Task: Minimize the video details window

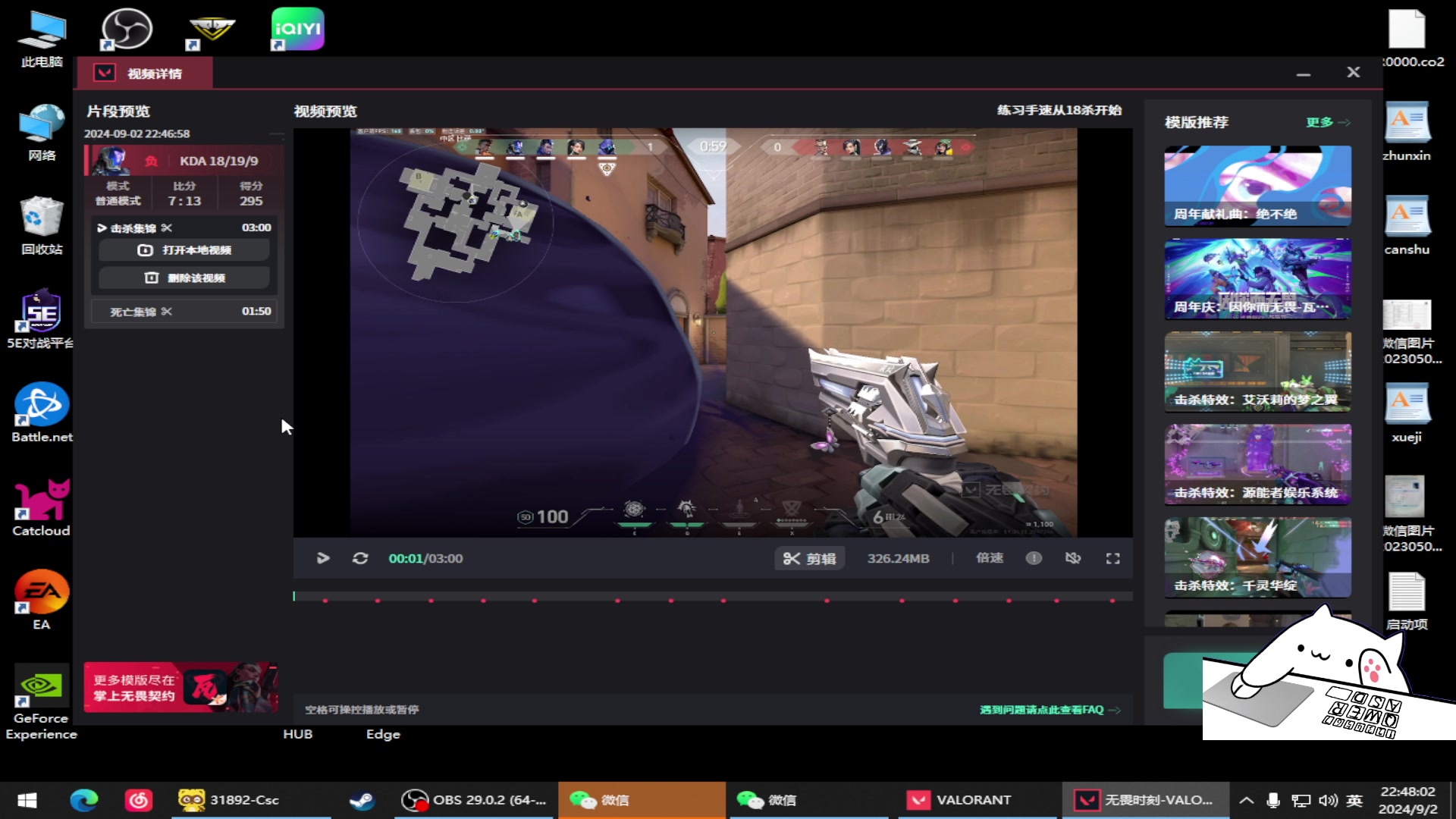Action: tap(1304, 74)
